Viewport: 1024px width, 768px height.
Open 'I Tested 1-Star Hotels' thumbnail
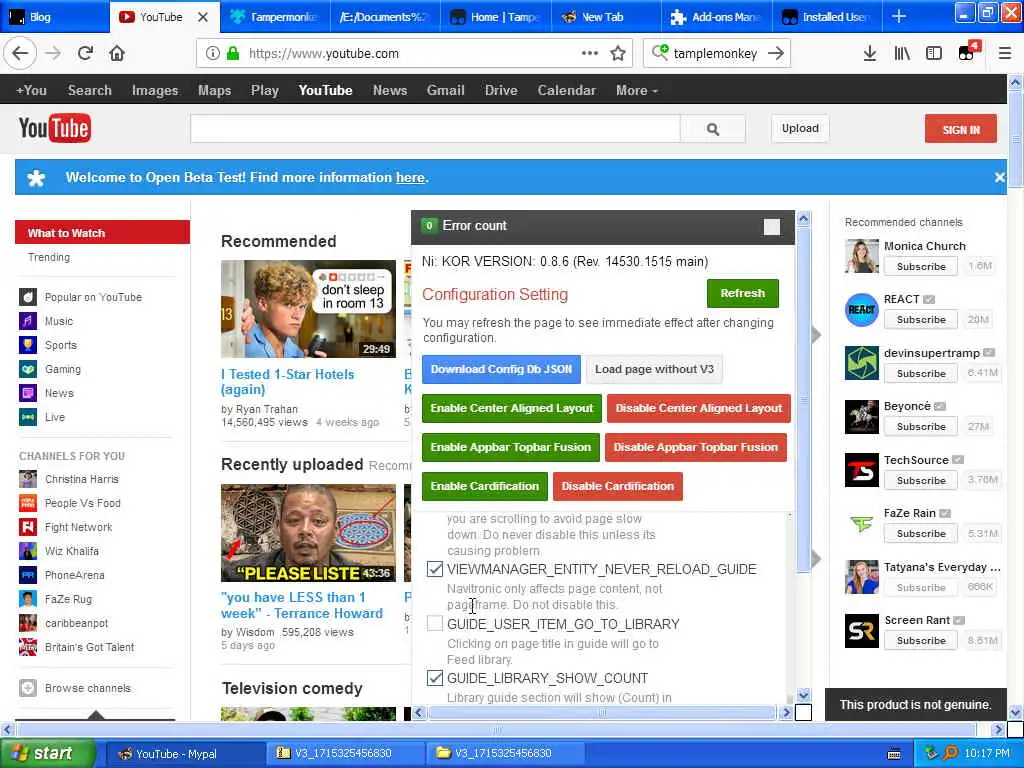(x=308, y=309)
